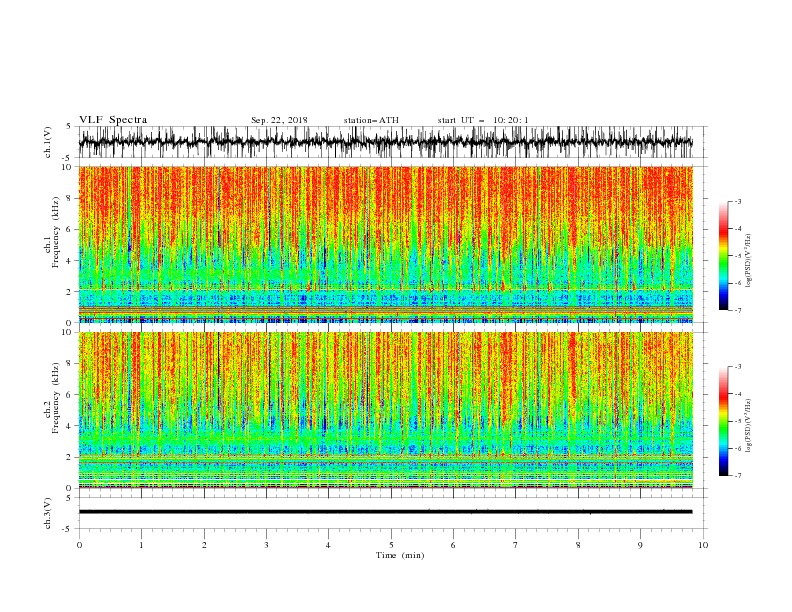Click the ch.1 'Frequency (kHz)' axis label
Screen dimensions: 792x612
56,233
